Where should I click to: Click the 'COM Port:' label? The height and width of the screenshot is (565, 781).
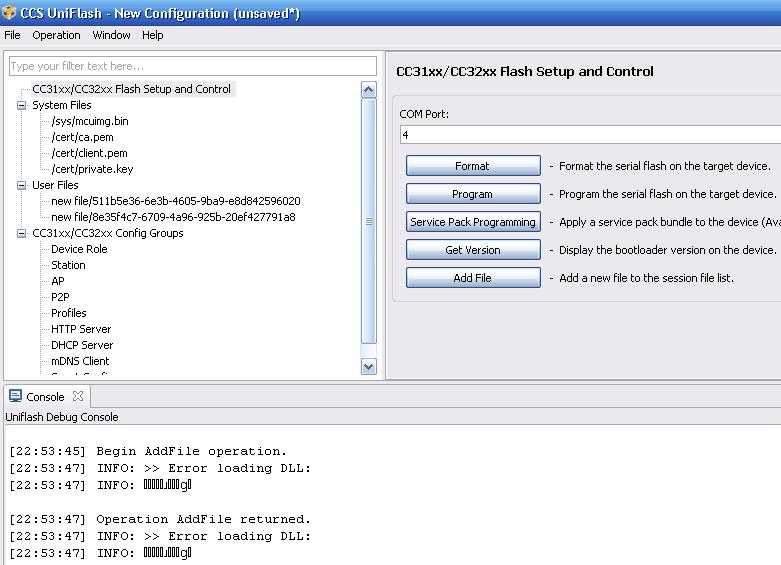point(424,114)
